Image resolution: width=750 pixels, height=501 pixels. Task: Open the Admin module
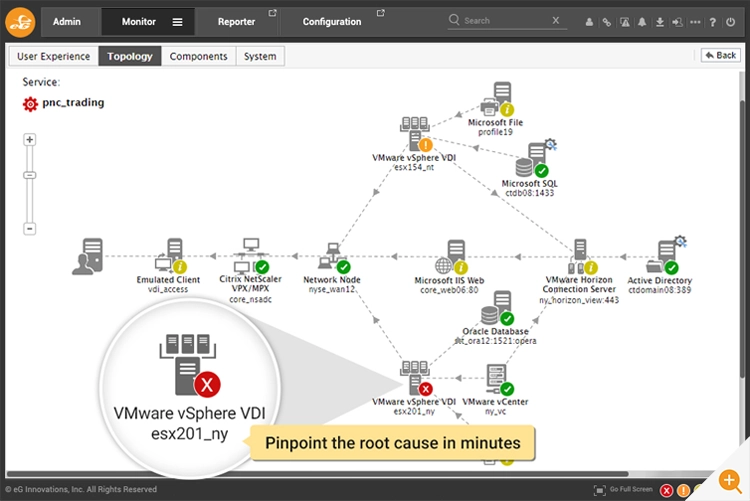tap(66, 22)
